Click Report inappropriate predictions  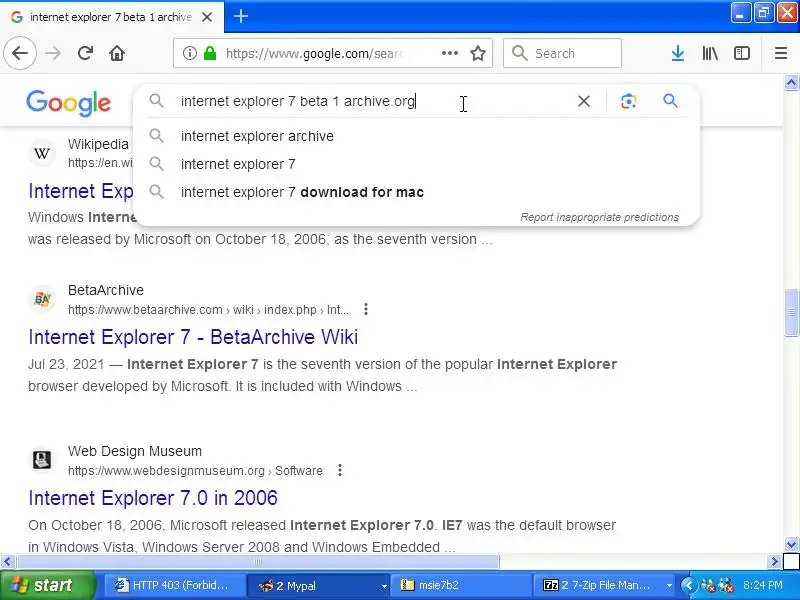599,217
